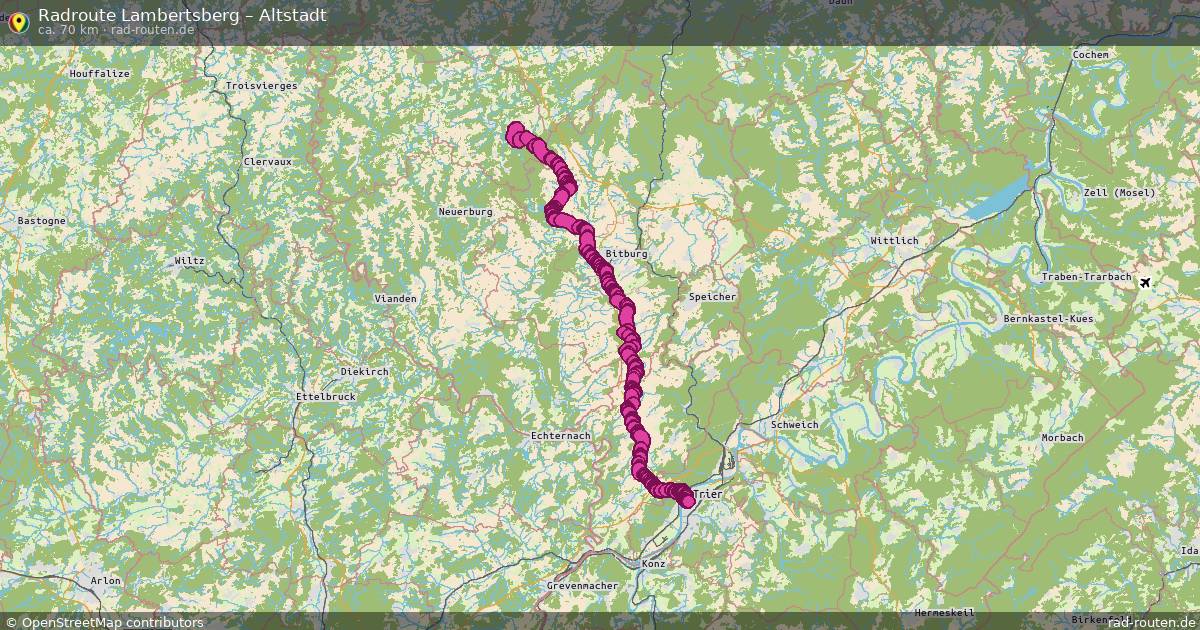Select the Bitburg town label

[x=627, y=254]
